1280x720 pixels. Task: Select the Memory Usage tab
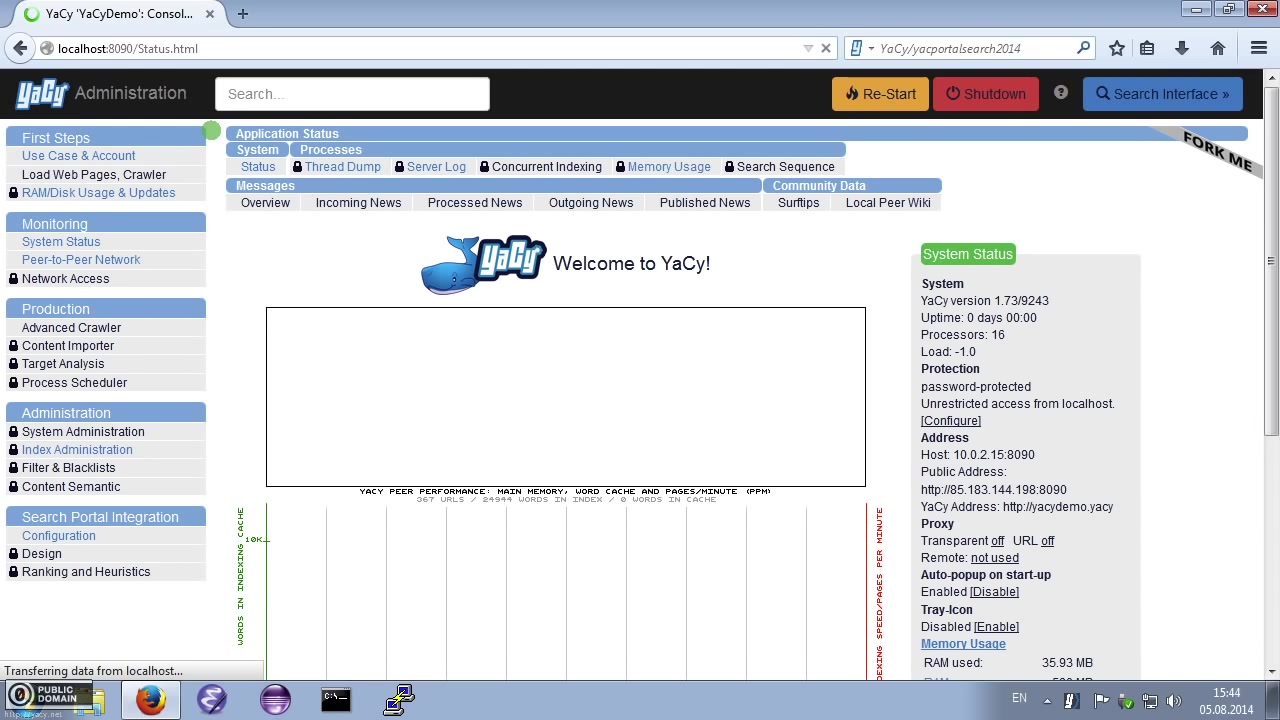(x=669, y=167)
